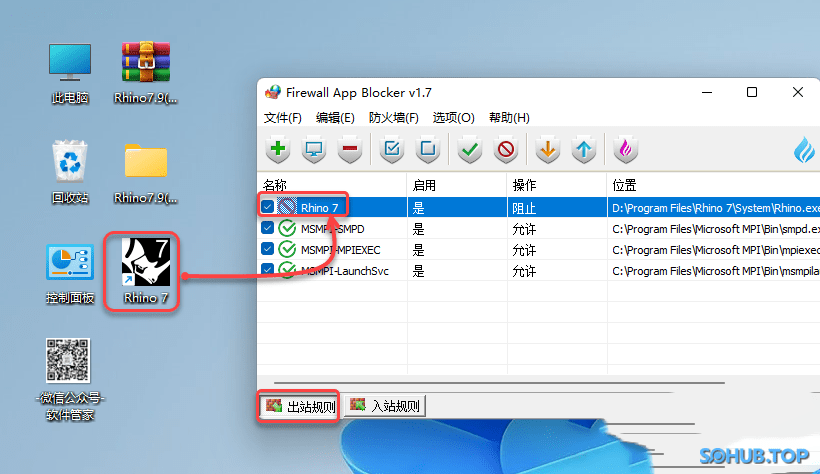This screenshot has width=820, height=474.
Task: Select the Rhino 7 desktop shortcut
Action: (145, 271)
